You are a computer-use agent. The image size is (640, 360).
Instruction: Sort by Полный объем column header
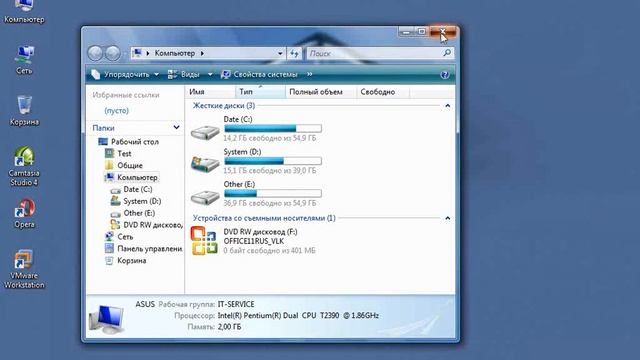coord(320,92)
